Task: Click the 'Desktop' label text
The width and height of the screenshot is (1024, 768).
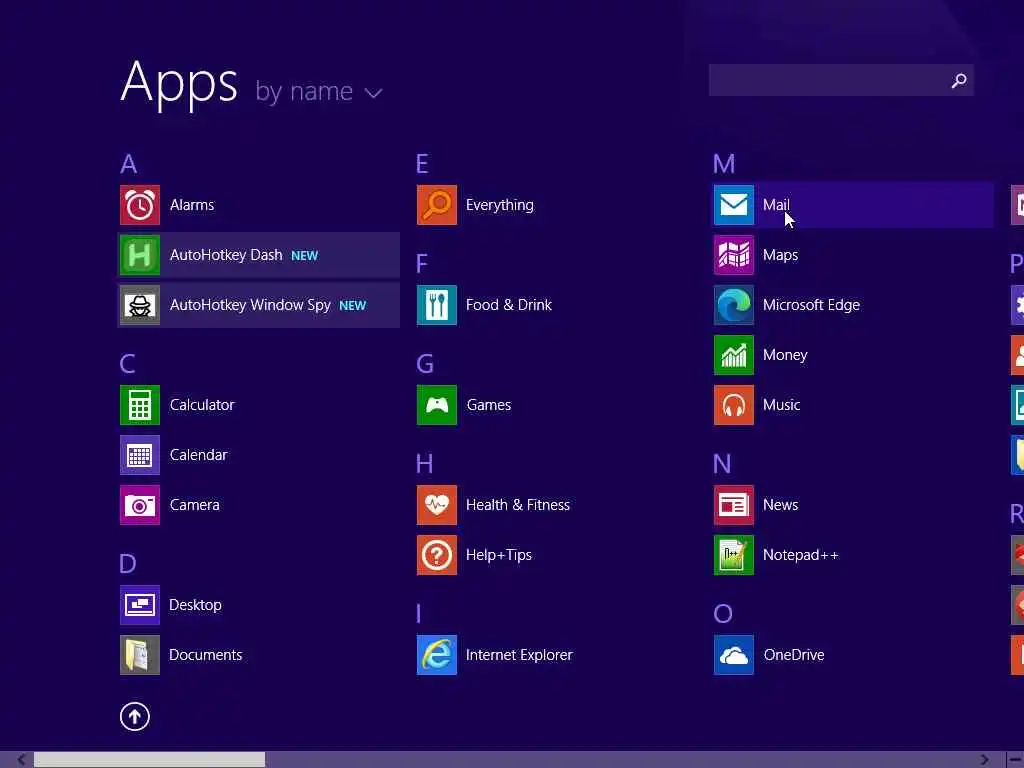Action: point(195,605)
